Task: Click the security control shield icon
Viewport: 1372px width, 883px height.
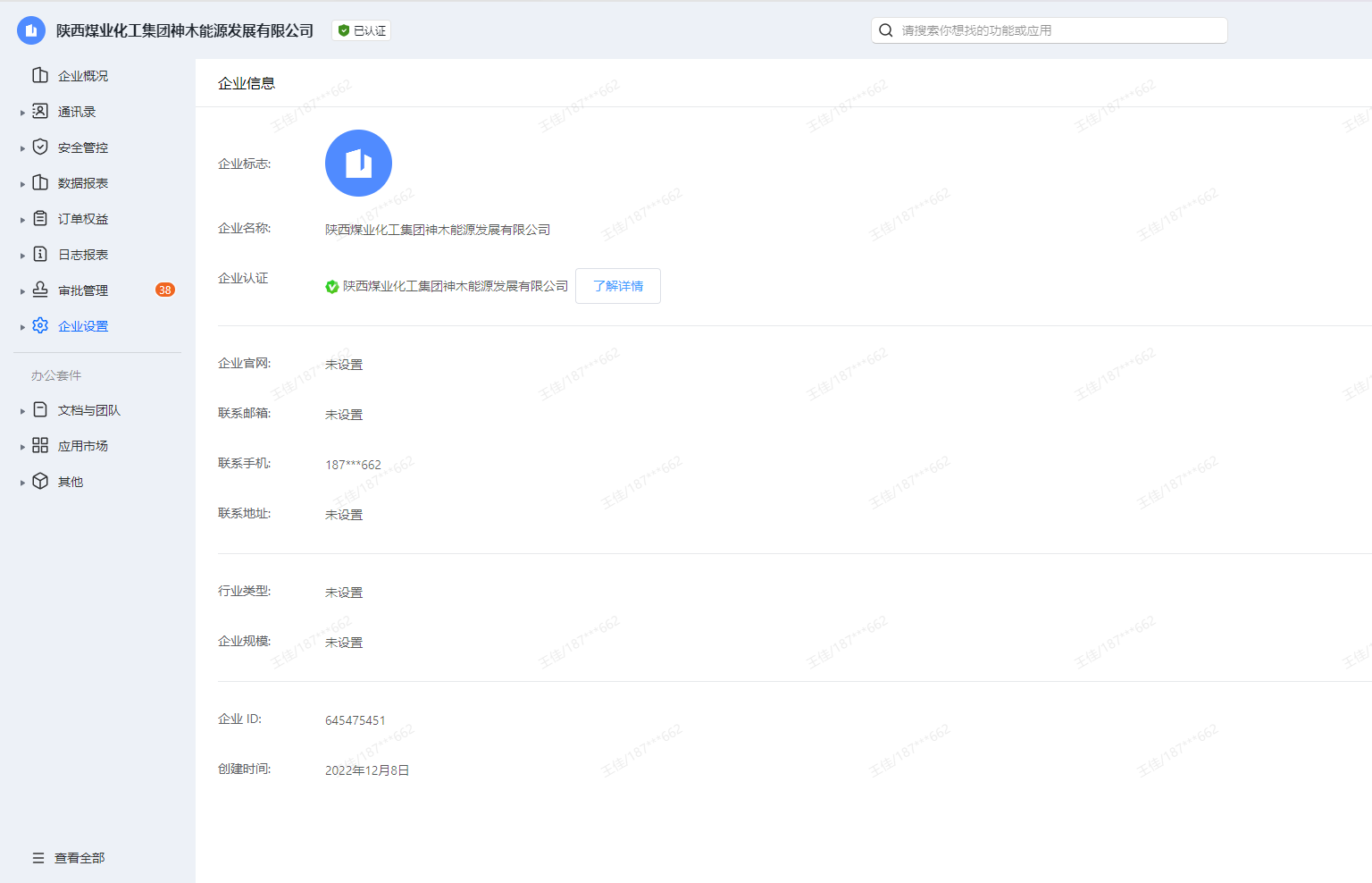Action: [x=40, y=147]
